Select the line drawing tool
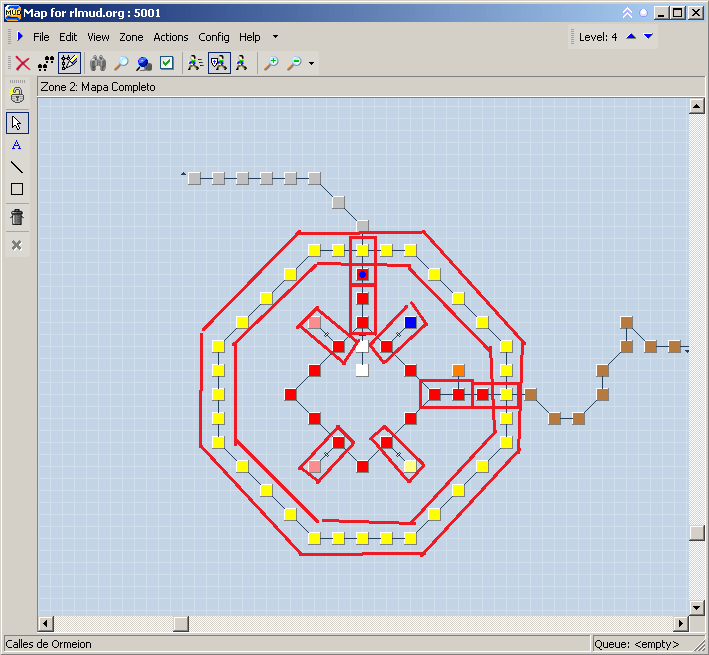Viewport: 709px width, 655px height. (x=17, y=167)
